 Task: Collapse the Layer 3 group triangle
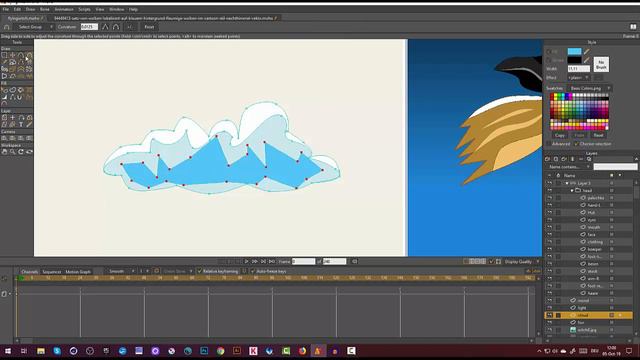(567, 183)
